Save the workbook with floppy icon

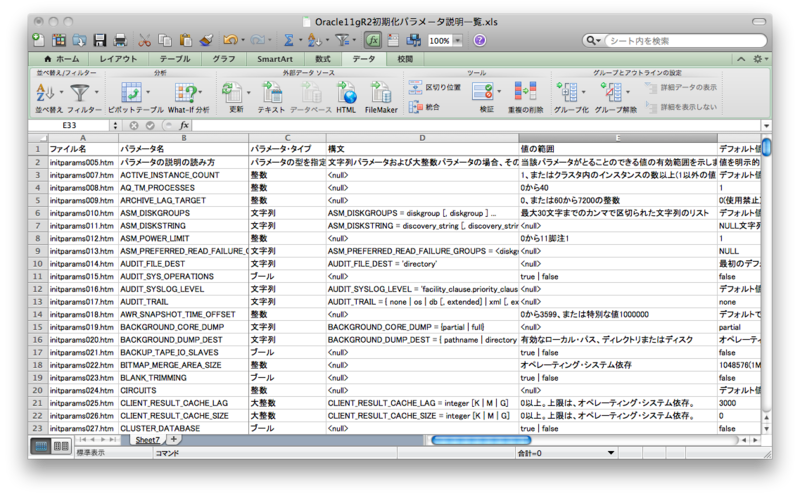(99, 40)
